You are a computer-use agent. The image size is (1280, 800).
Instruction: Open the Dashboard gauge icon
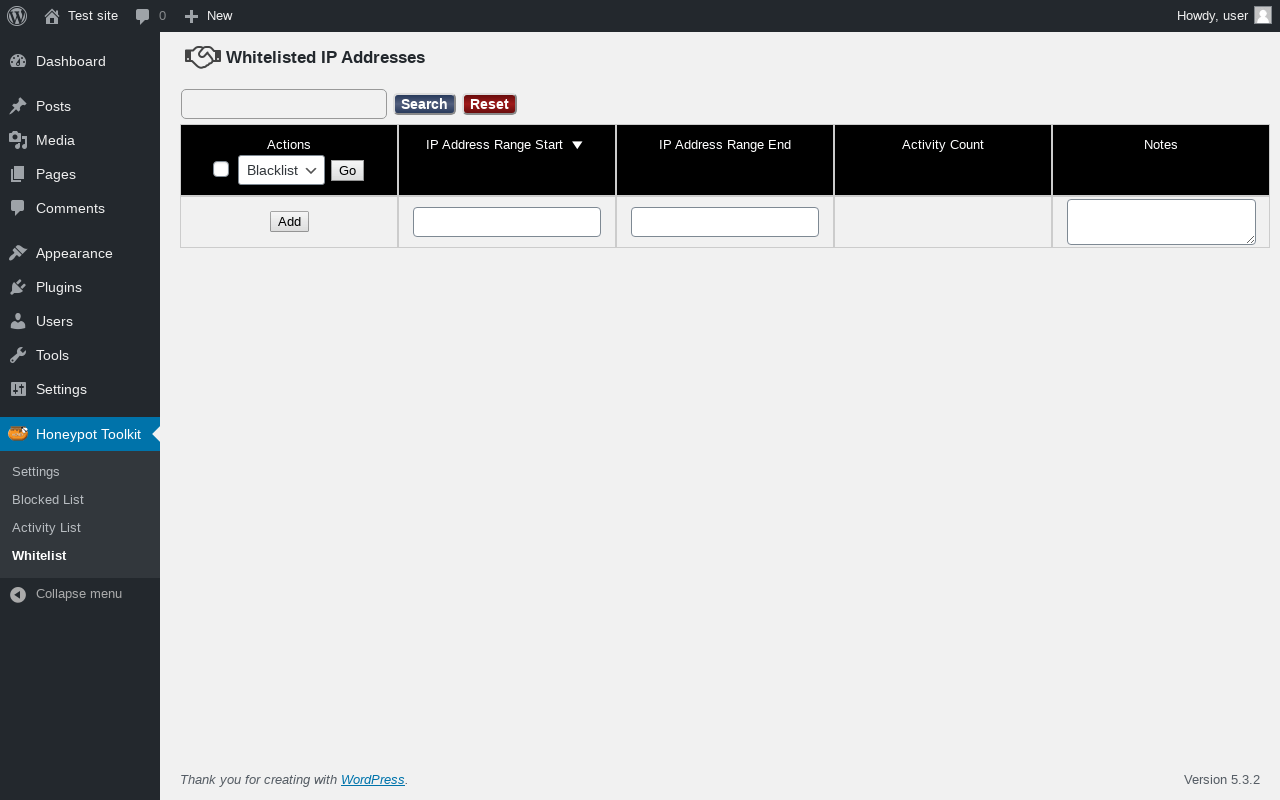point(18,61)
